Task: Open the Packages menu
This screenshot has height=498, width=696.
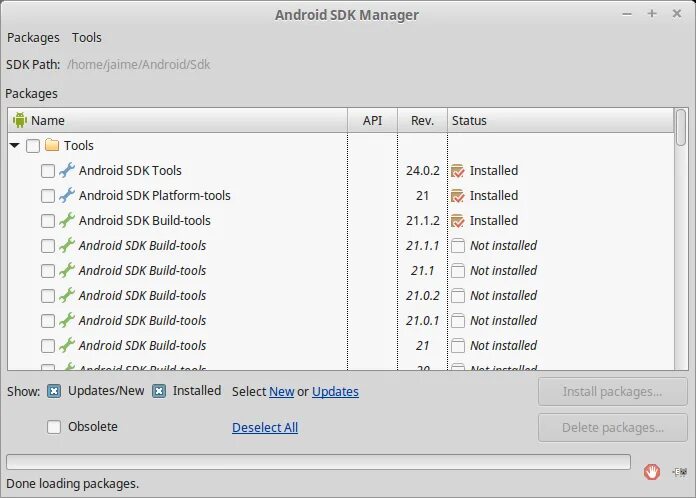Action: click(33, 38)
